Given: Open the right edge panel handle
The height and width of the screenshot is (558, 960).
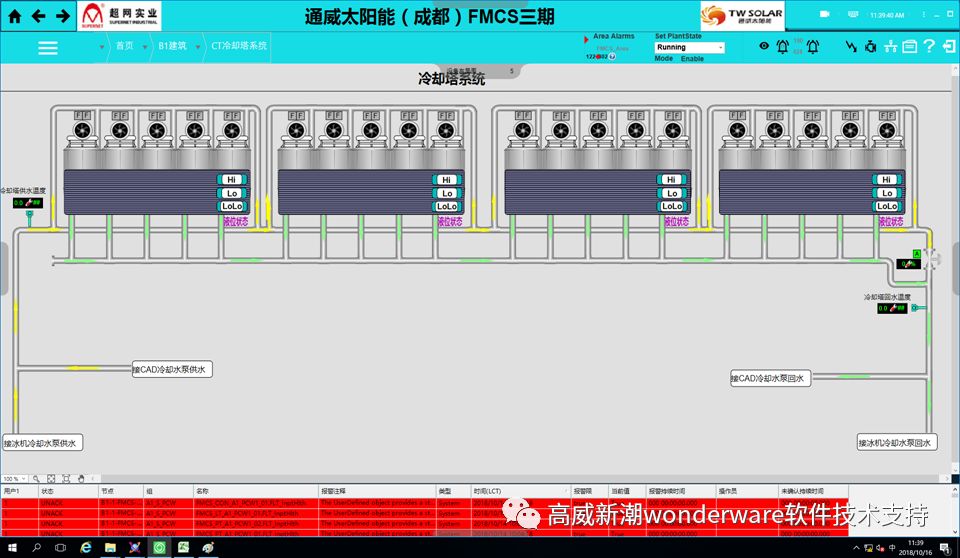Looking at the screenshot, I should [956, 268].
